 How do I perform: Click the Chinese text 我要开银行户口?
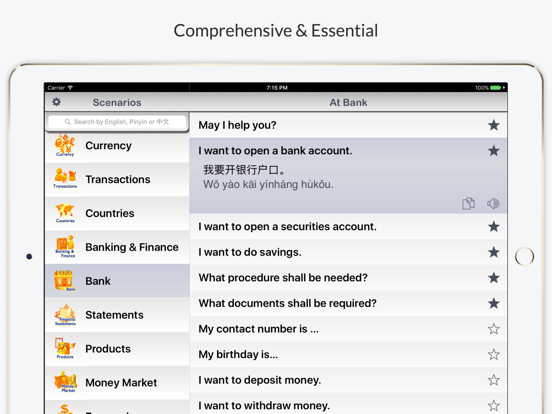click(244, 170)
